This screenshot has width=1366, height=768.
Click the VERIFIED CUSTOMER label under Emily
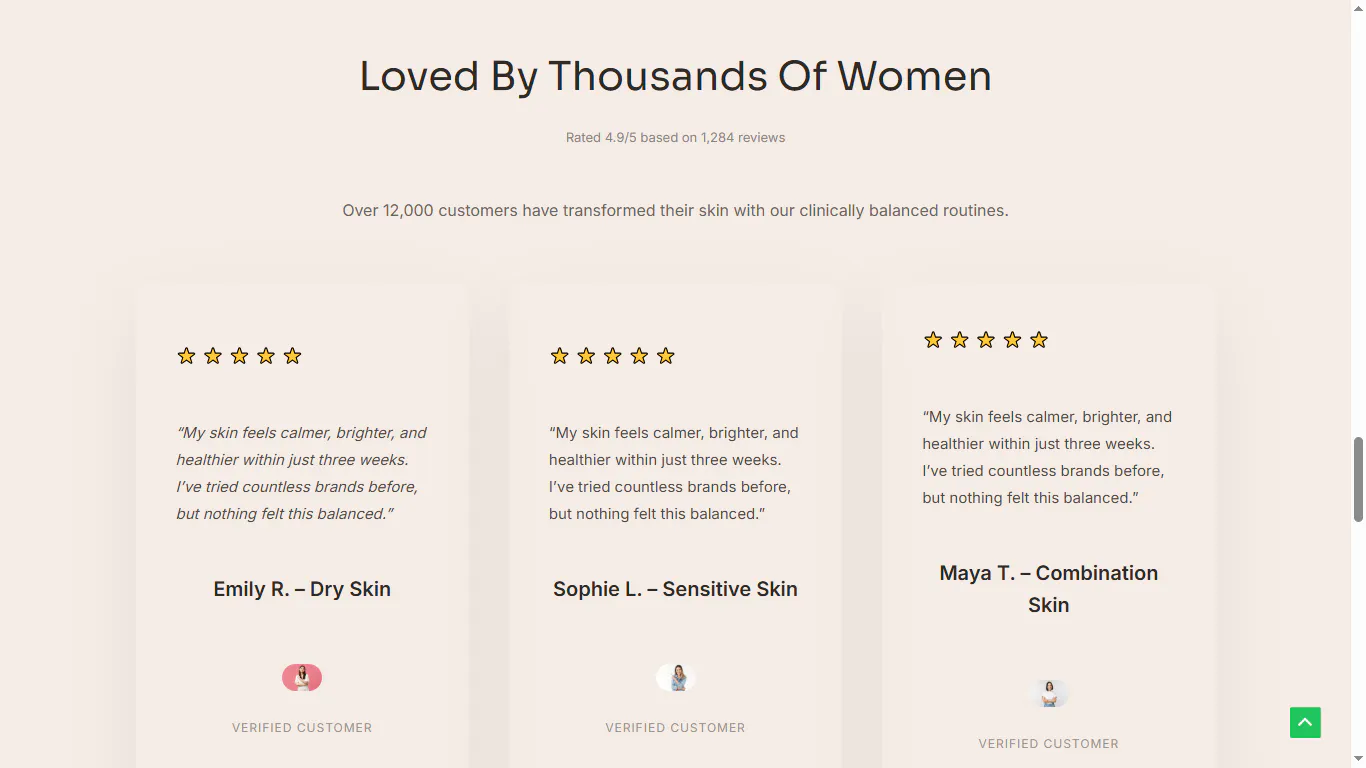302,727
